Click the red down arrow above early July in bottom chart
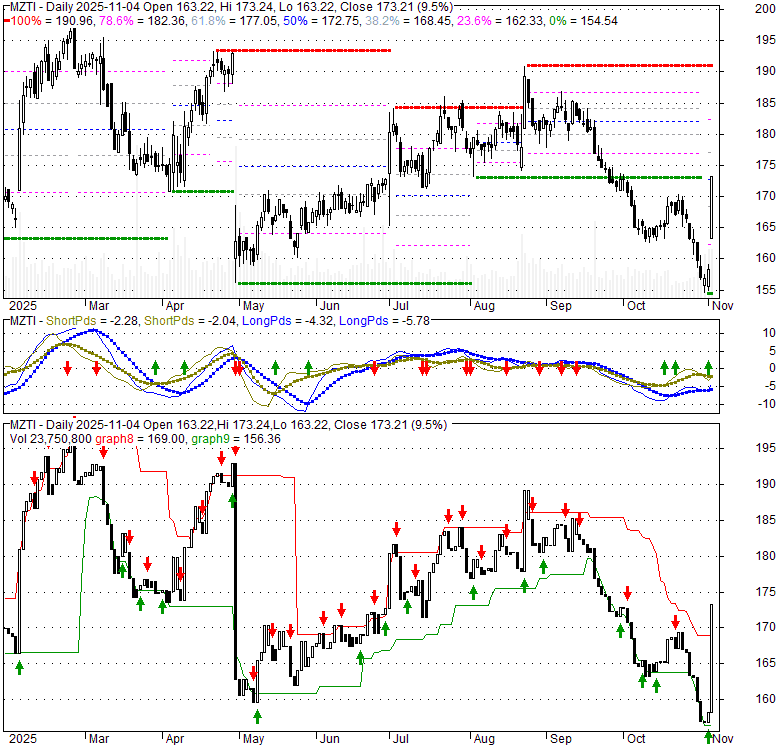The image size is (780, 745). 397,528
